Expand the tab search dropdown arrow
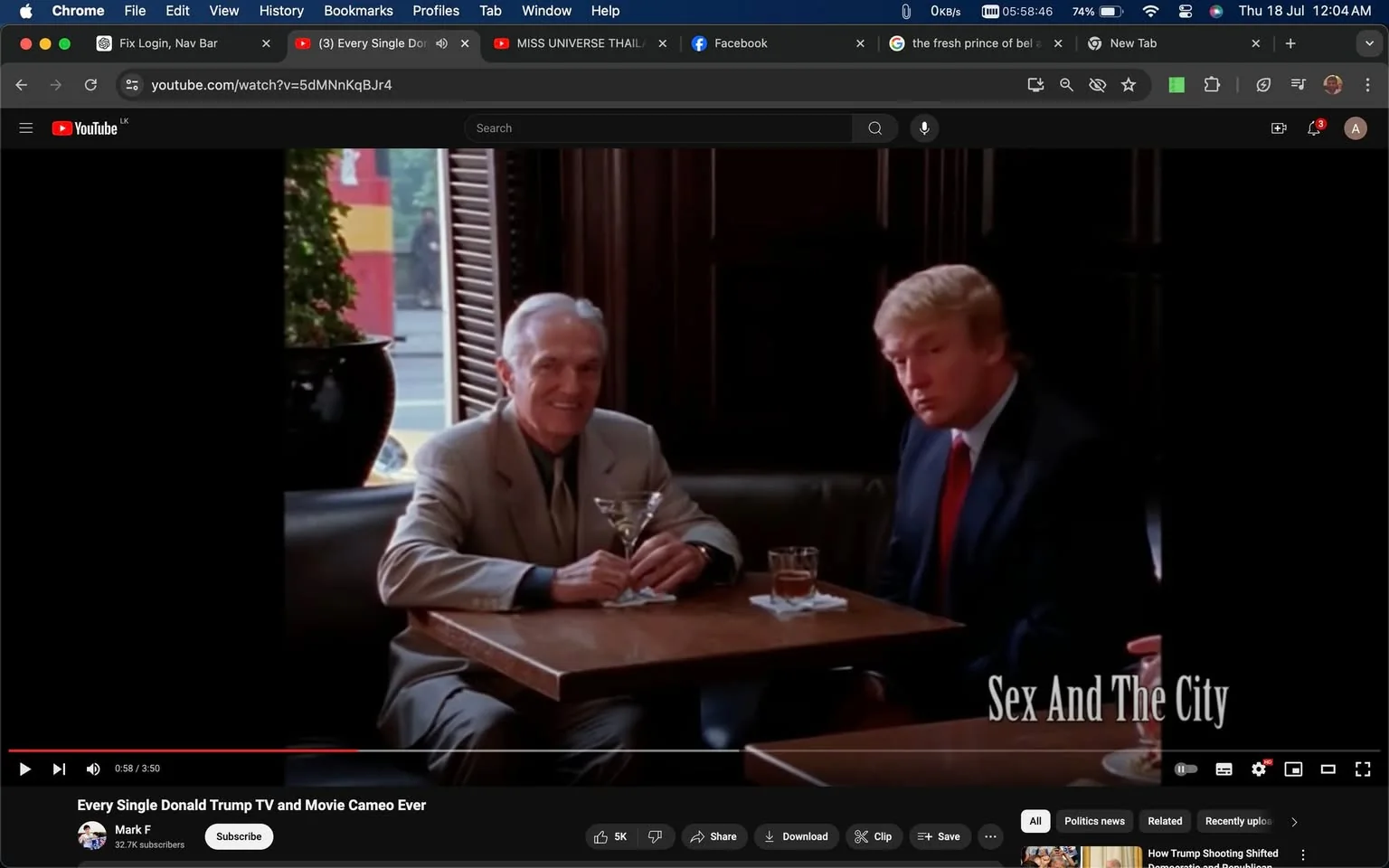The image size is (1389, 868). click(1369, 43)
